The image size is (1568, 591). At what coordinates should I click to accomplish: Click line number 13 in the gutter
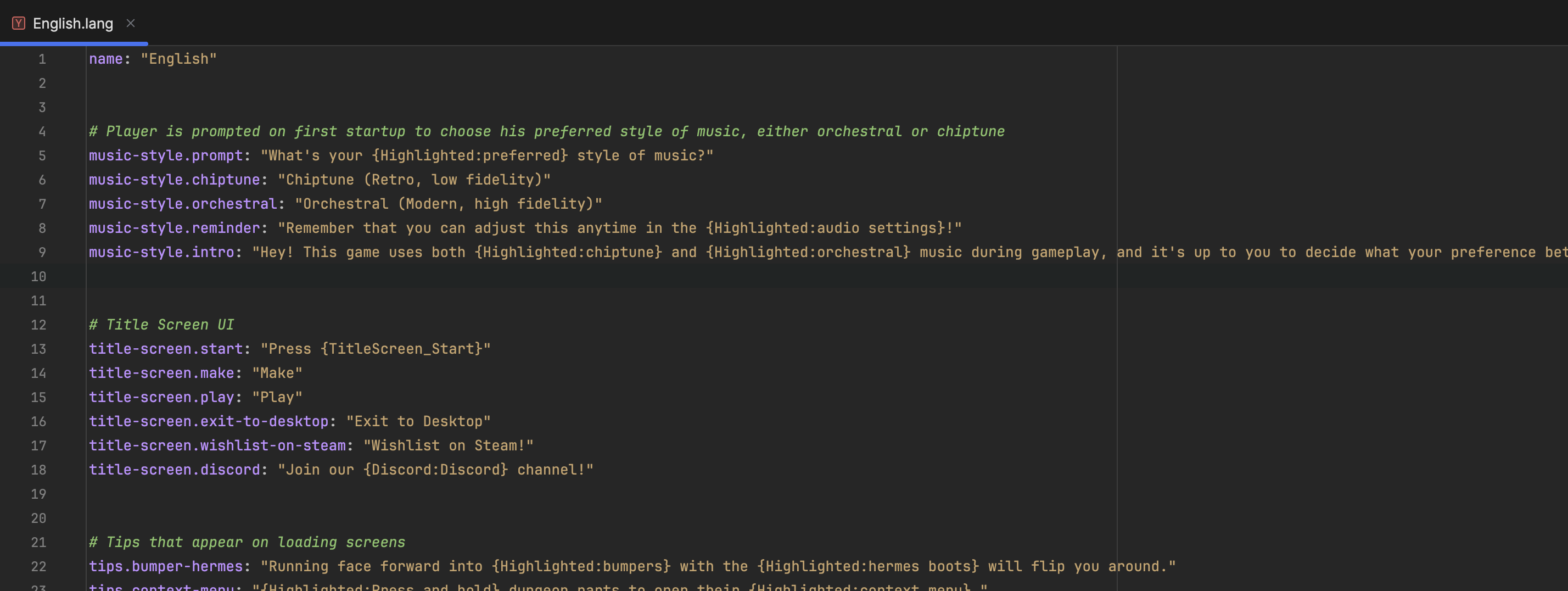point(38,349)
